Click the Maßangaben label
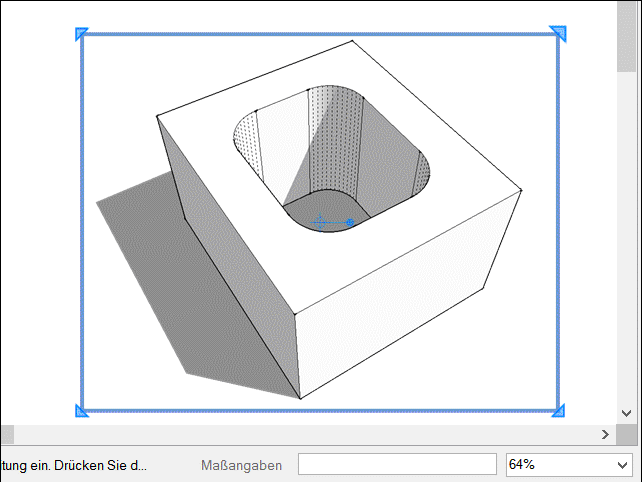 point(241,465)
